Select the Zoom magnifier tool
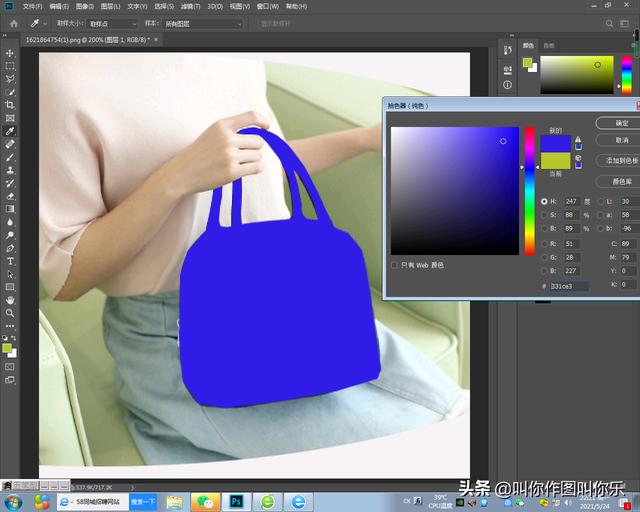Image resolution: width=640 pixels, height=512 pixels. [10, 313]
